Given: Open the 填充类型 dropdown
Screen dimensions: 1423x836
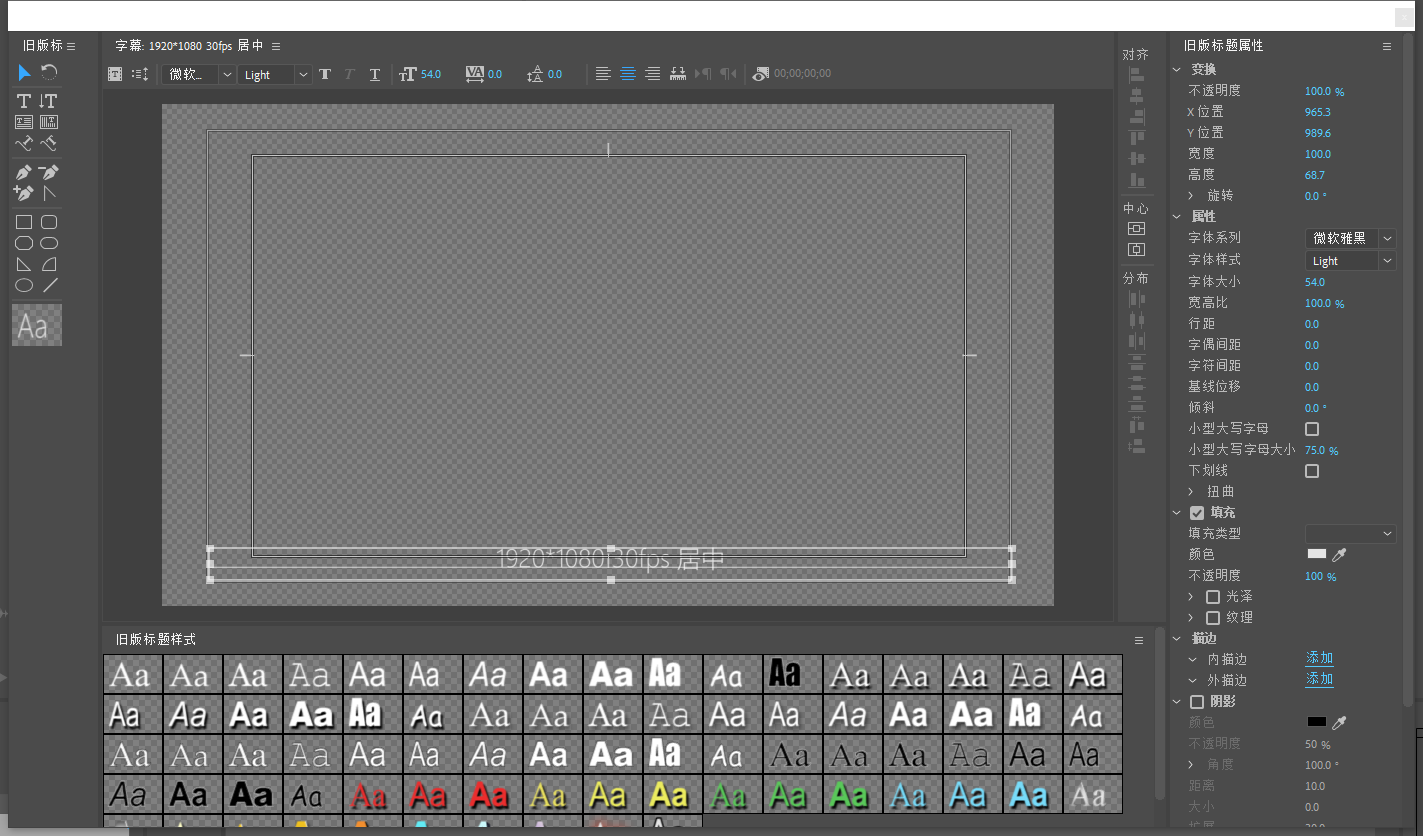Looking at the screenshot, I should coord(1350,534).
